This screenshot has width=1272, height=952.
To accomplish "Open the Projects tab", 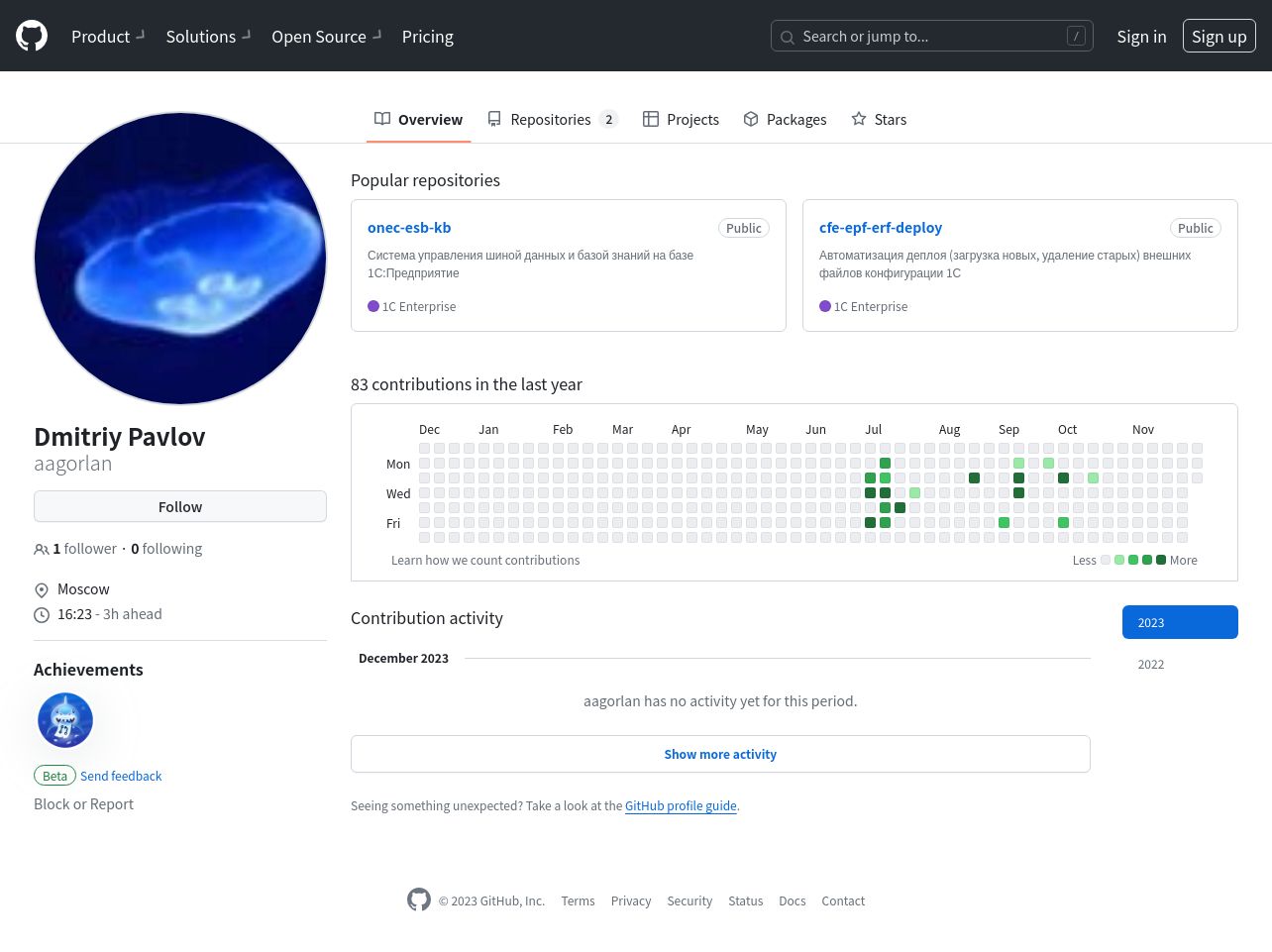I will tap(681, 120).
